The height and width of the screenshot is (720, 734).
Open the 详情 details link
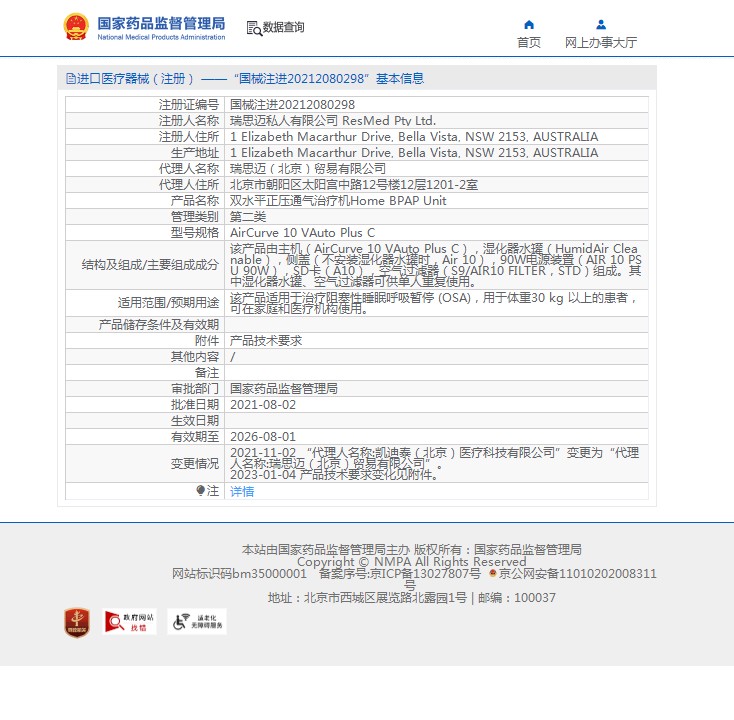tap(242, 491)
